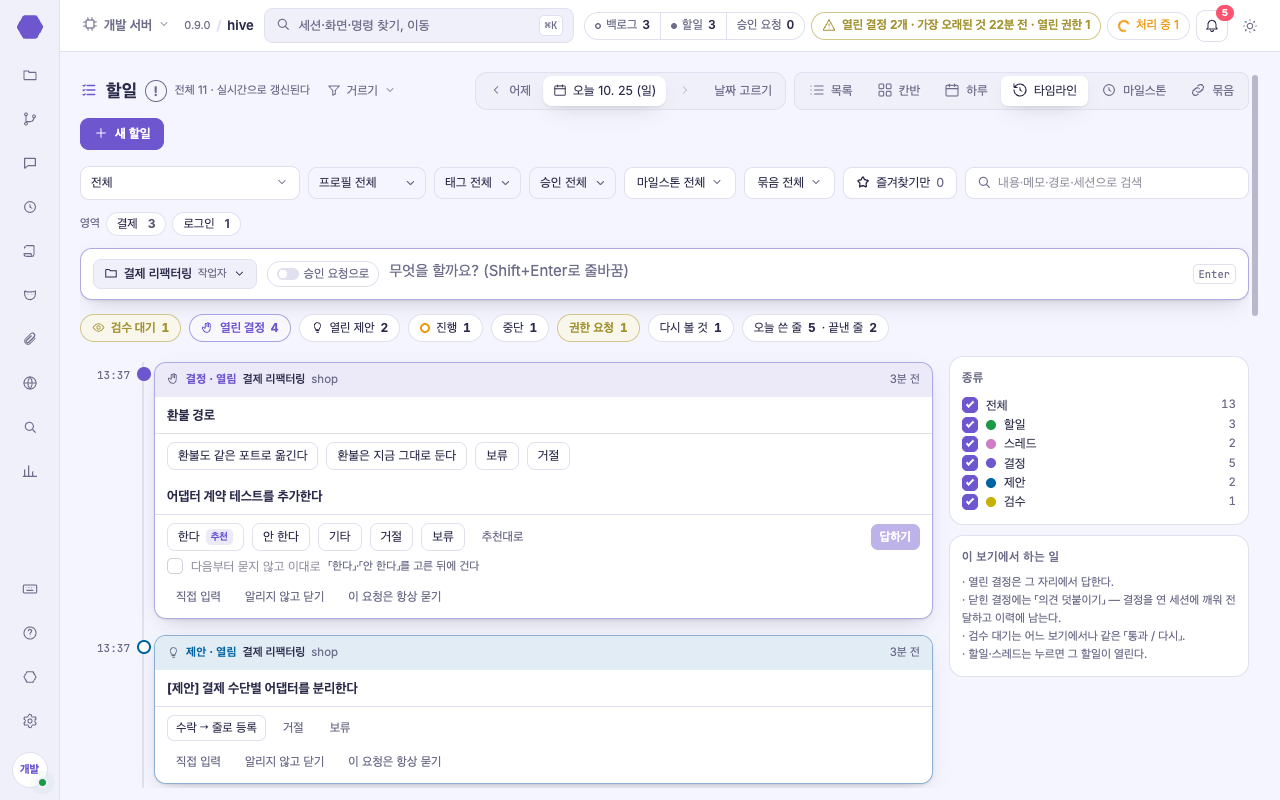Uncheck the 검수 type checkbox
The height and width of the screenshot is (800, 1280).
click(970, 501)
